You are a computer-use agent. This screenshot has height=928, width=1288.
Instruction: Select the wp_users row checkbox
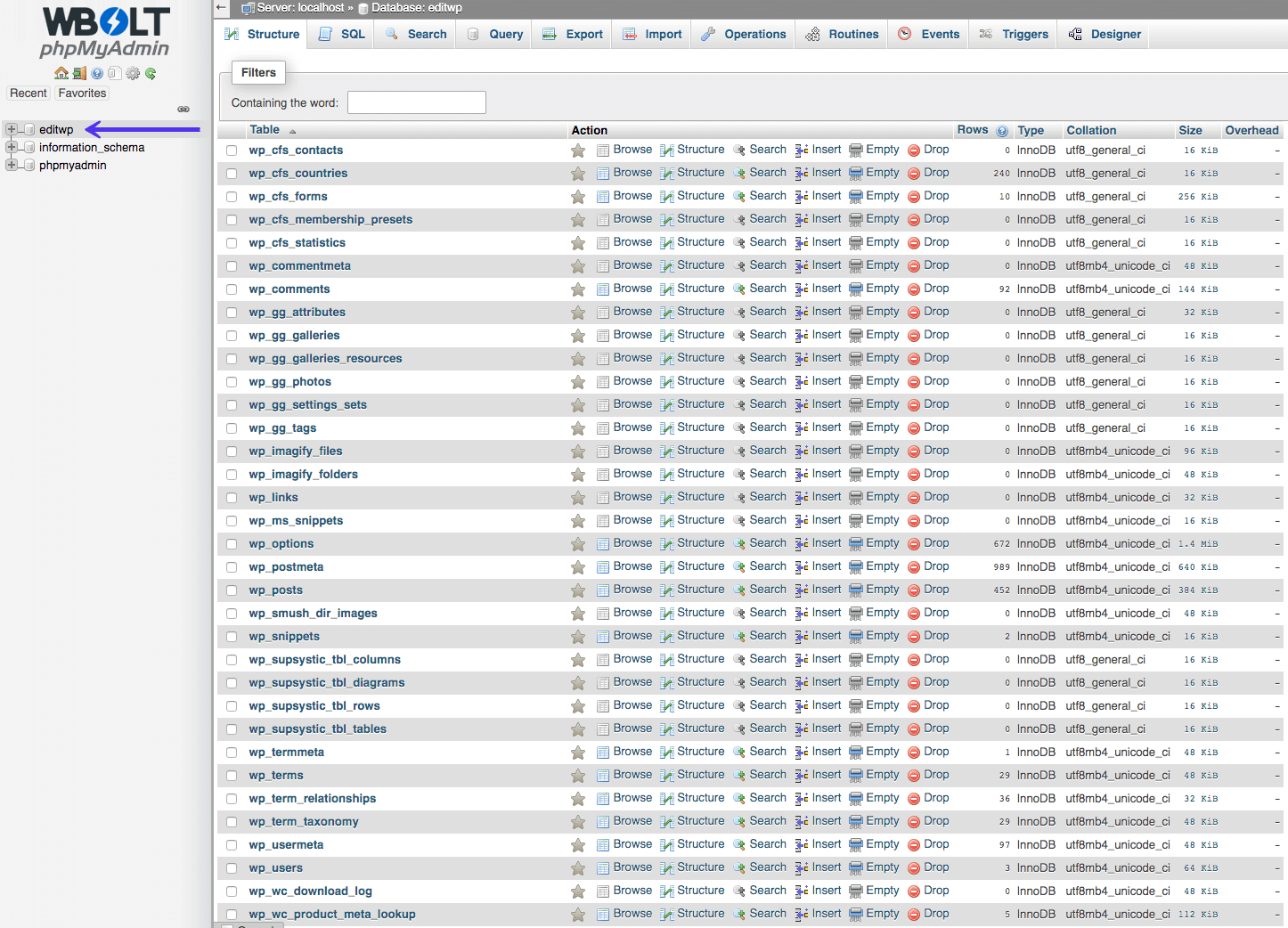pos(232,868)
